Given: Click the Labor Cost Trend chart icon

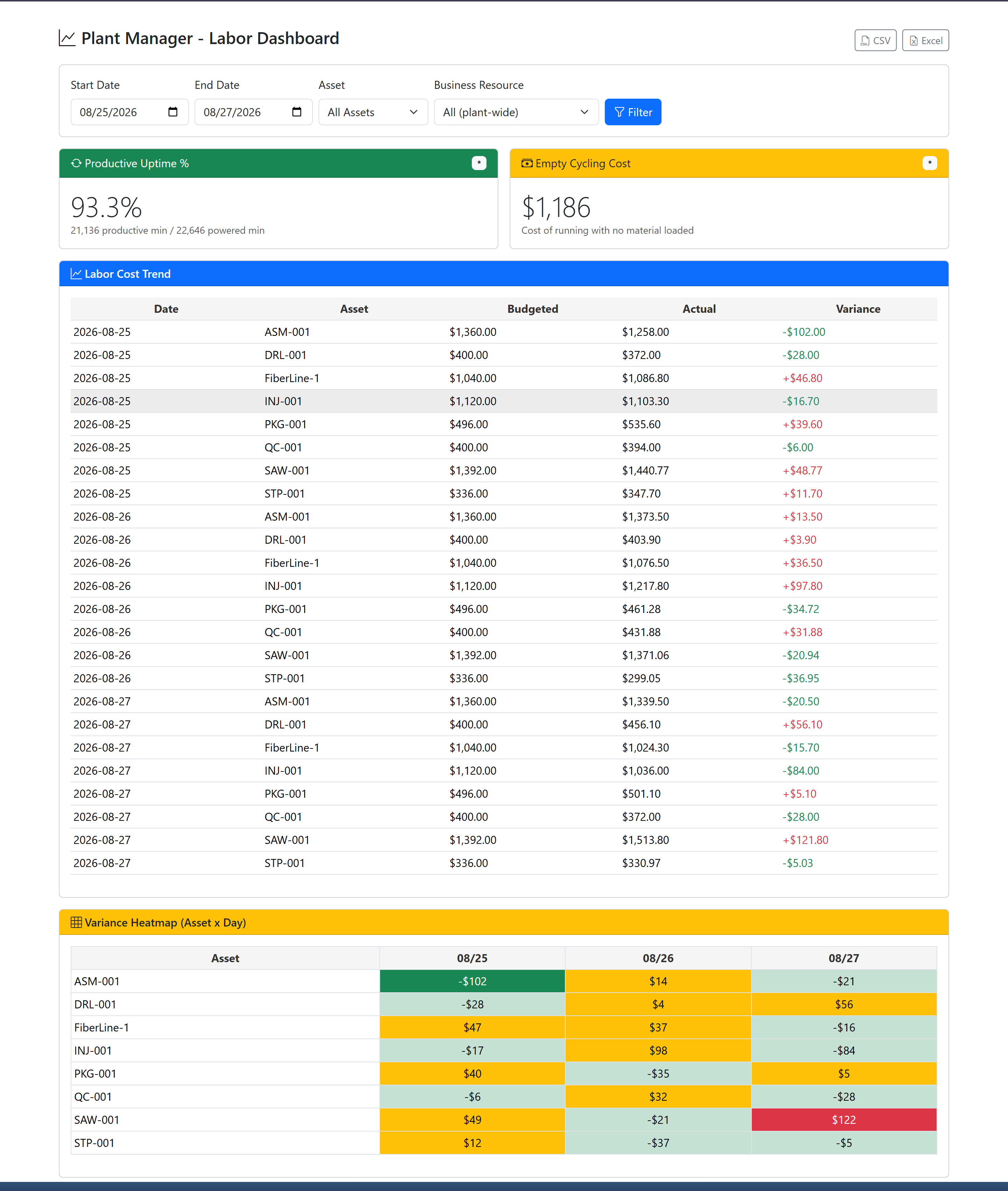Looking at the screenshot, I should click(x=76, y=274).
